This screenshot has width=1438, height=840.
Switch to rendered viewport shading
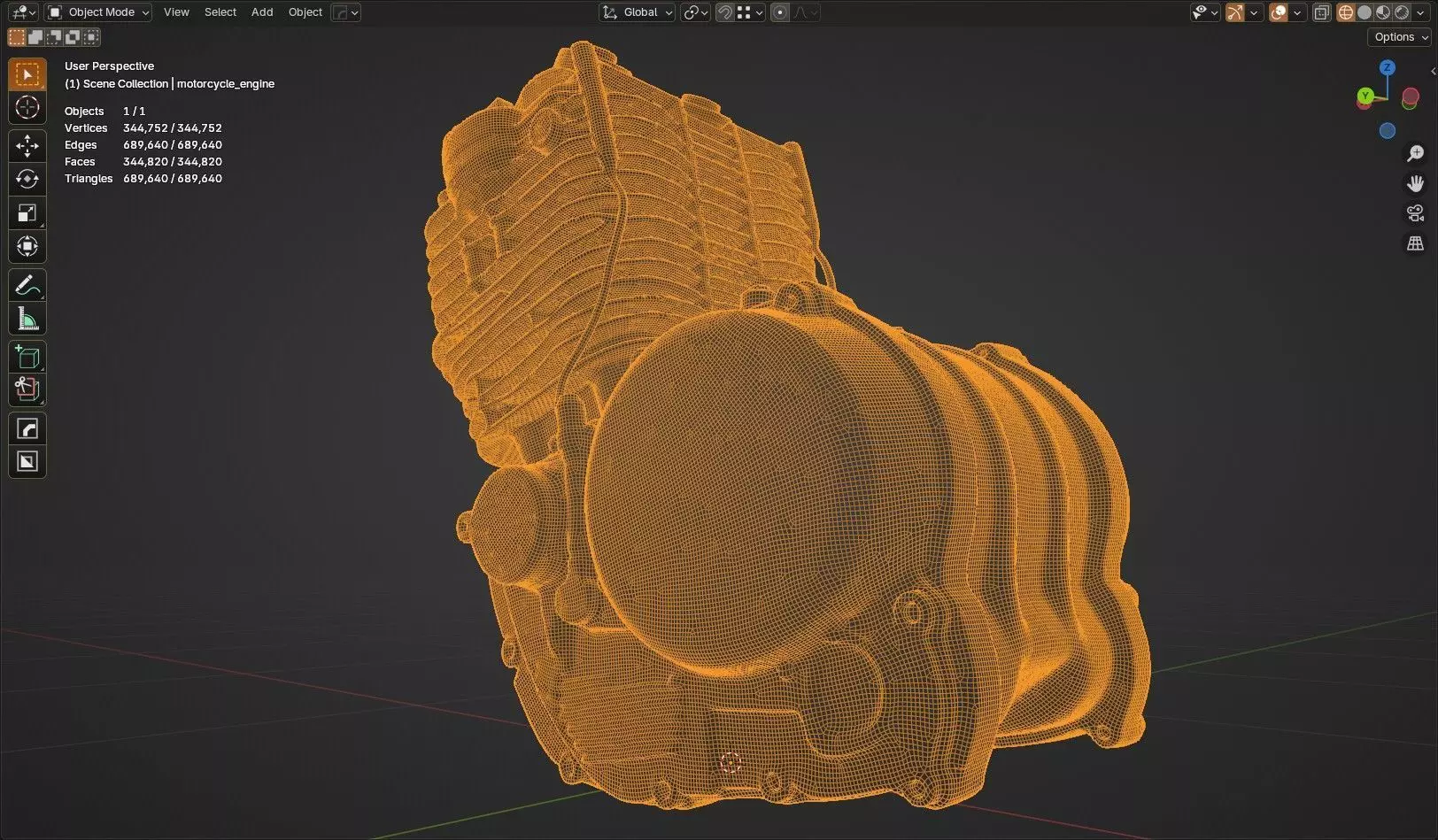click(x=1402, y=12)
